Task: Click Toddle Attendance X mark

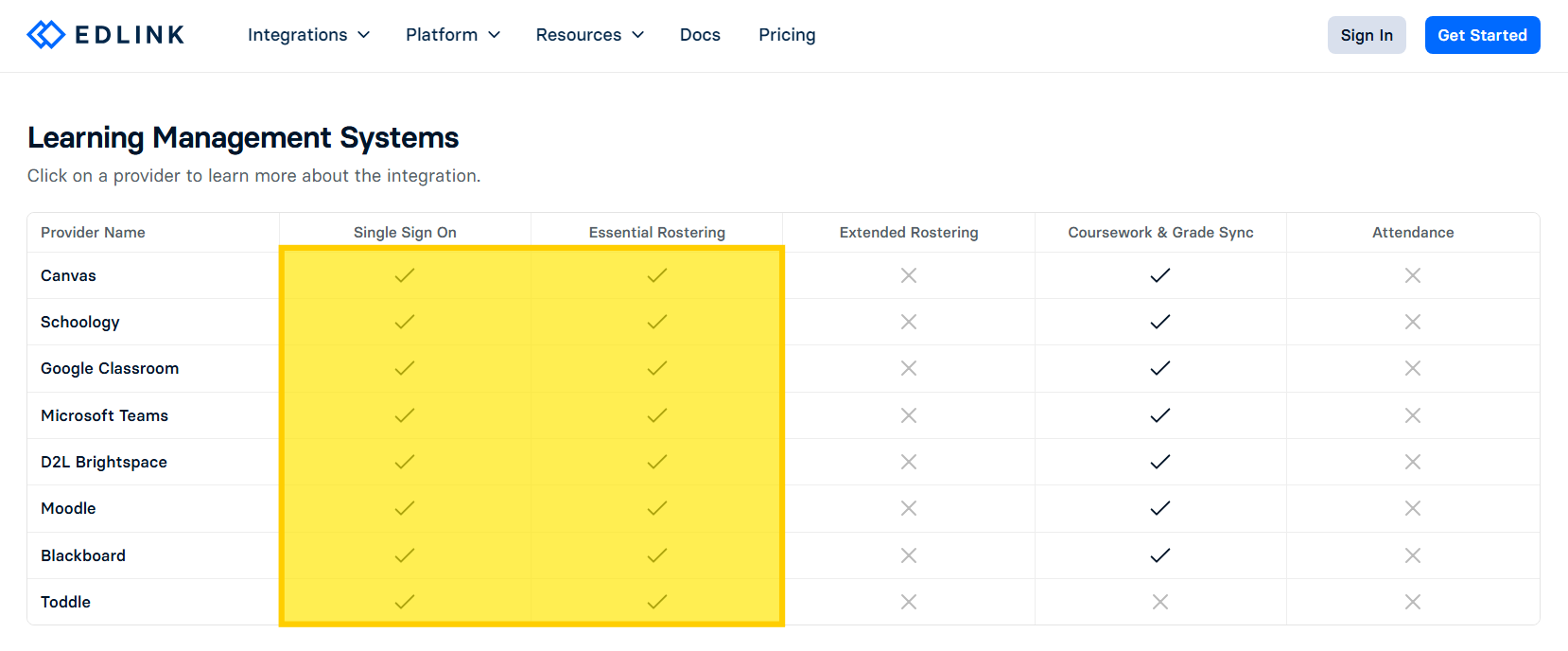Action: (1413, 602)
